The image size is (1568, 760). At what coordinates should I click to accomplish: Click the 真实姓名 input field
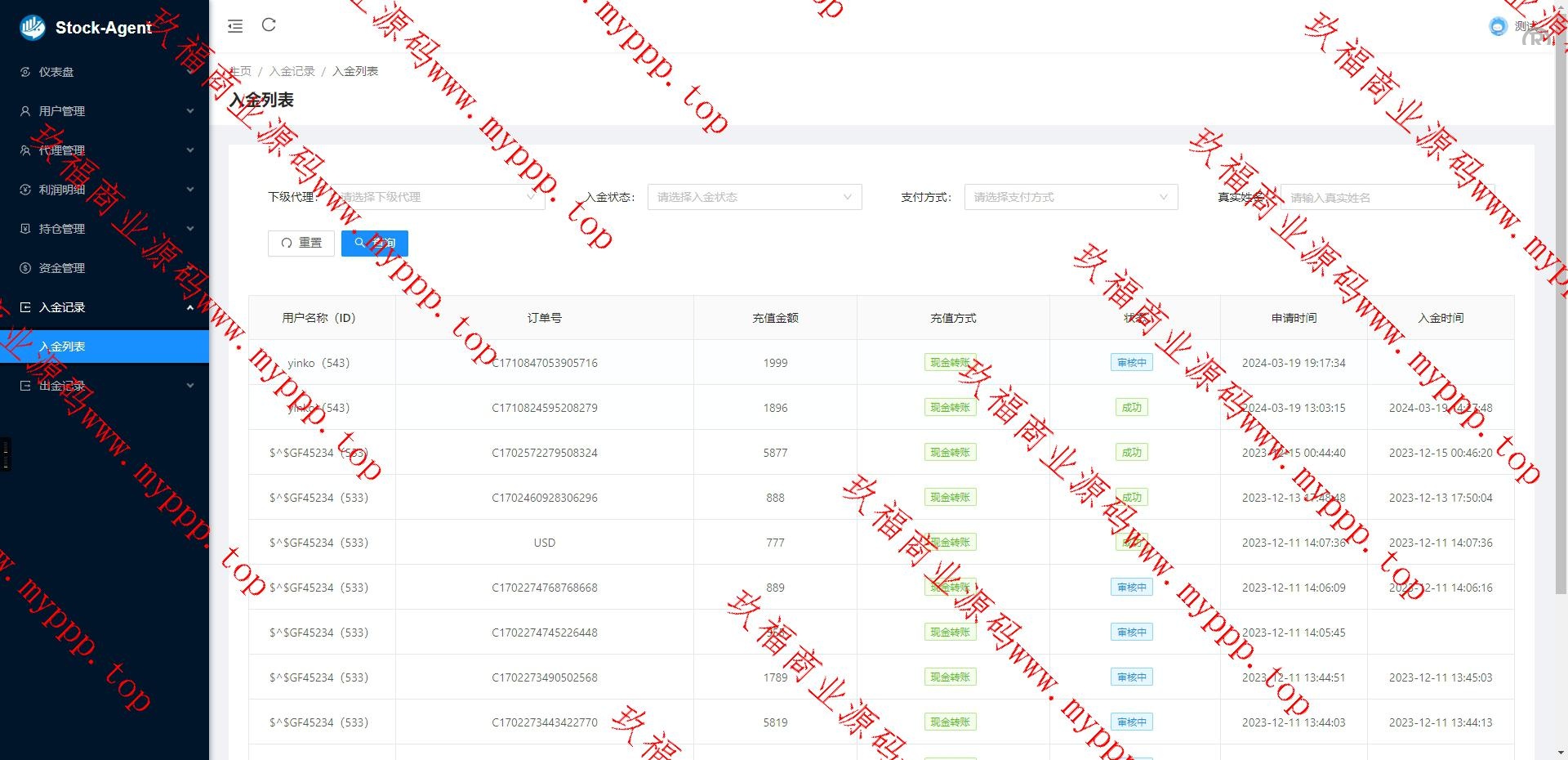[x=1388, y=198]
